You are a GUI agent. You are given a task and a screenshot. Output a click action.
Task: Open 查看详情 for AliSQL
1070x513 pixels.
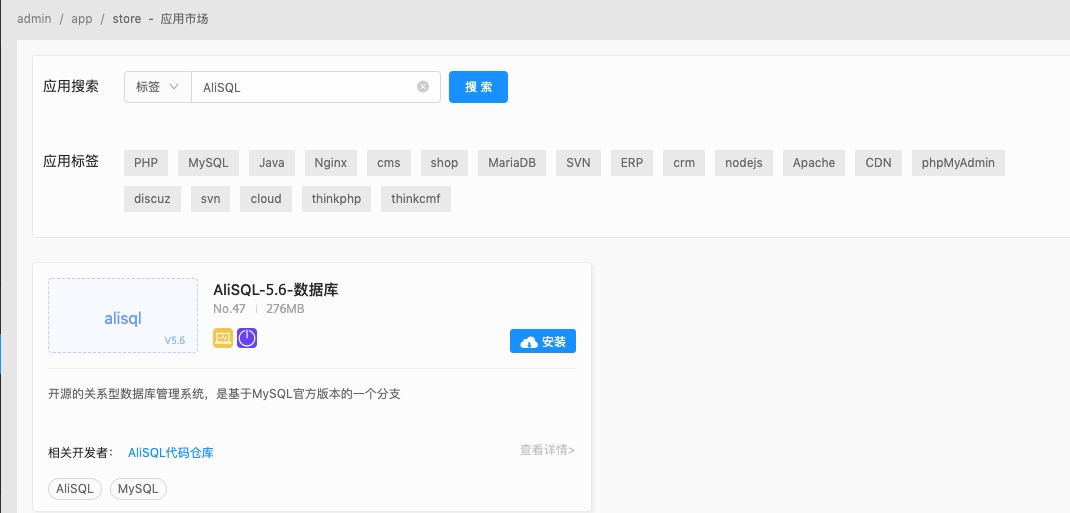click(x=547, y=450)
